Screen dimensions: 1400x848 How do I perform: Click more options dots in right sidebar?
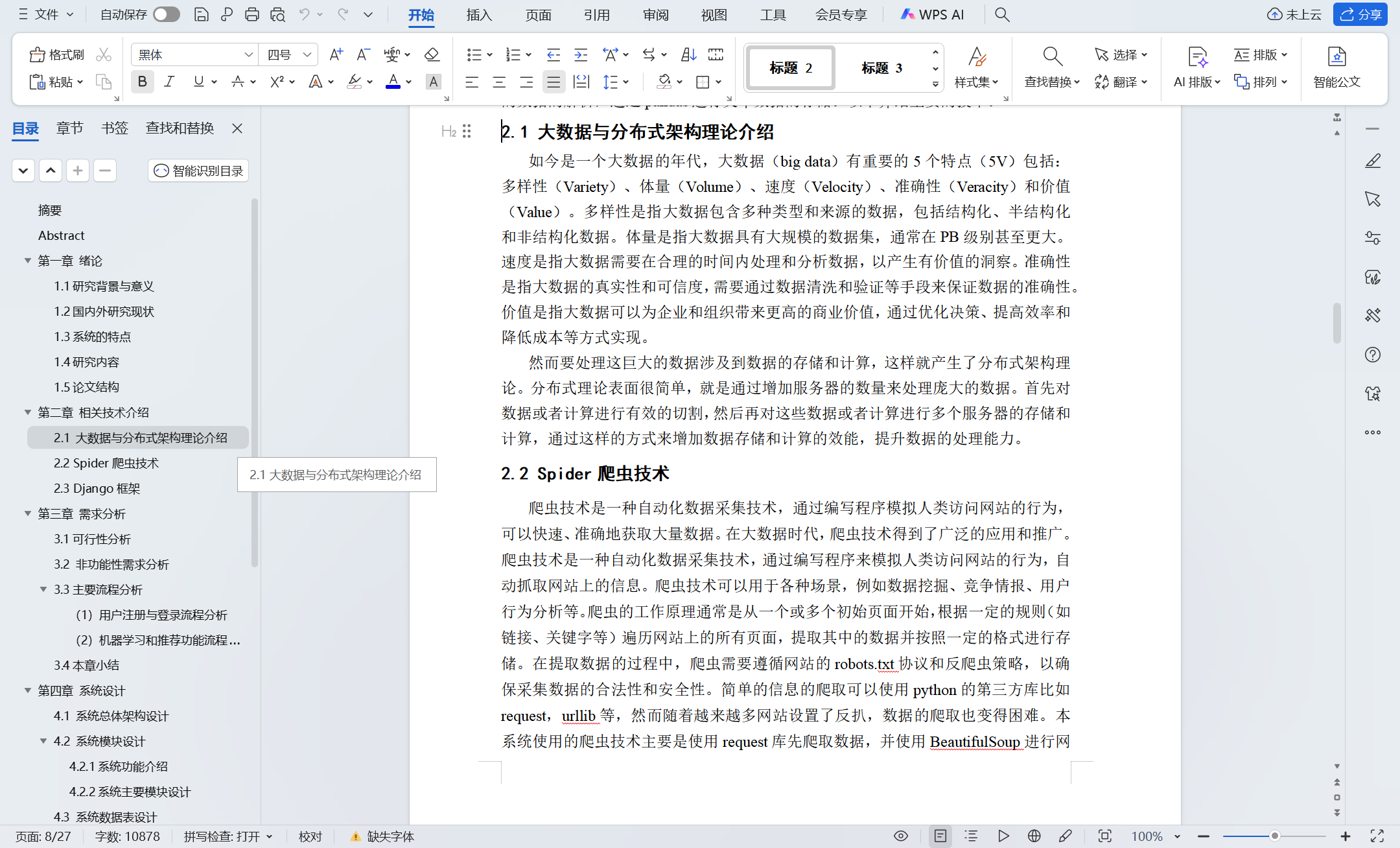(1372, 432)
